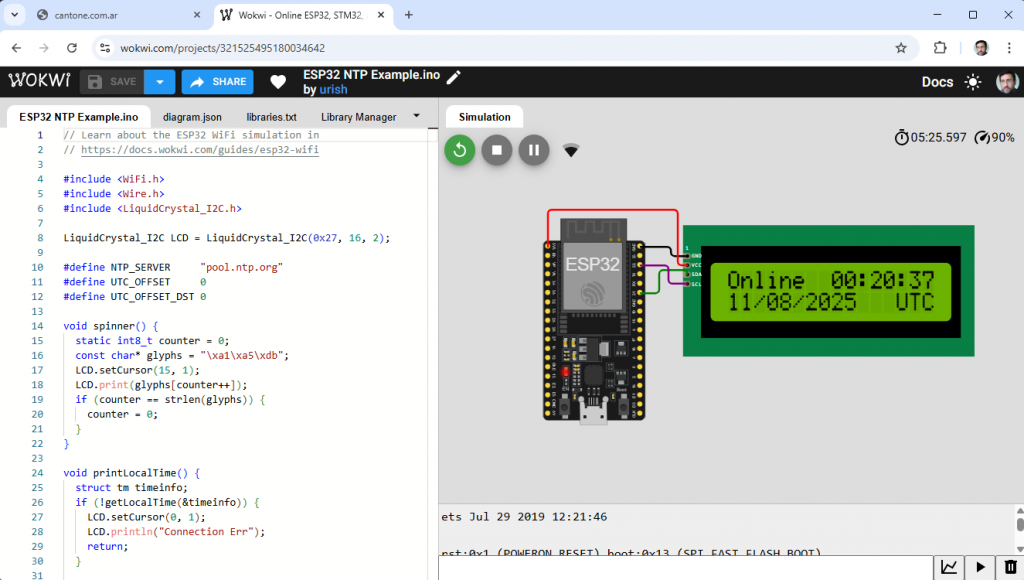Open the Docs link
Screen dimensions: 1024x580
point(937,82)
